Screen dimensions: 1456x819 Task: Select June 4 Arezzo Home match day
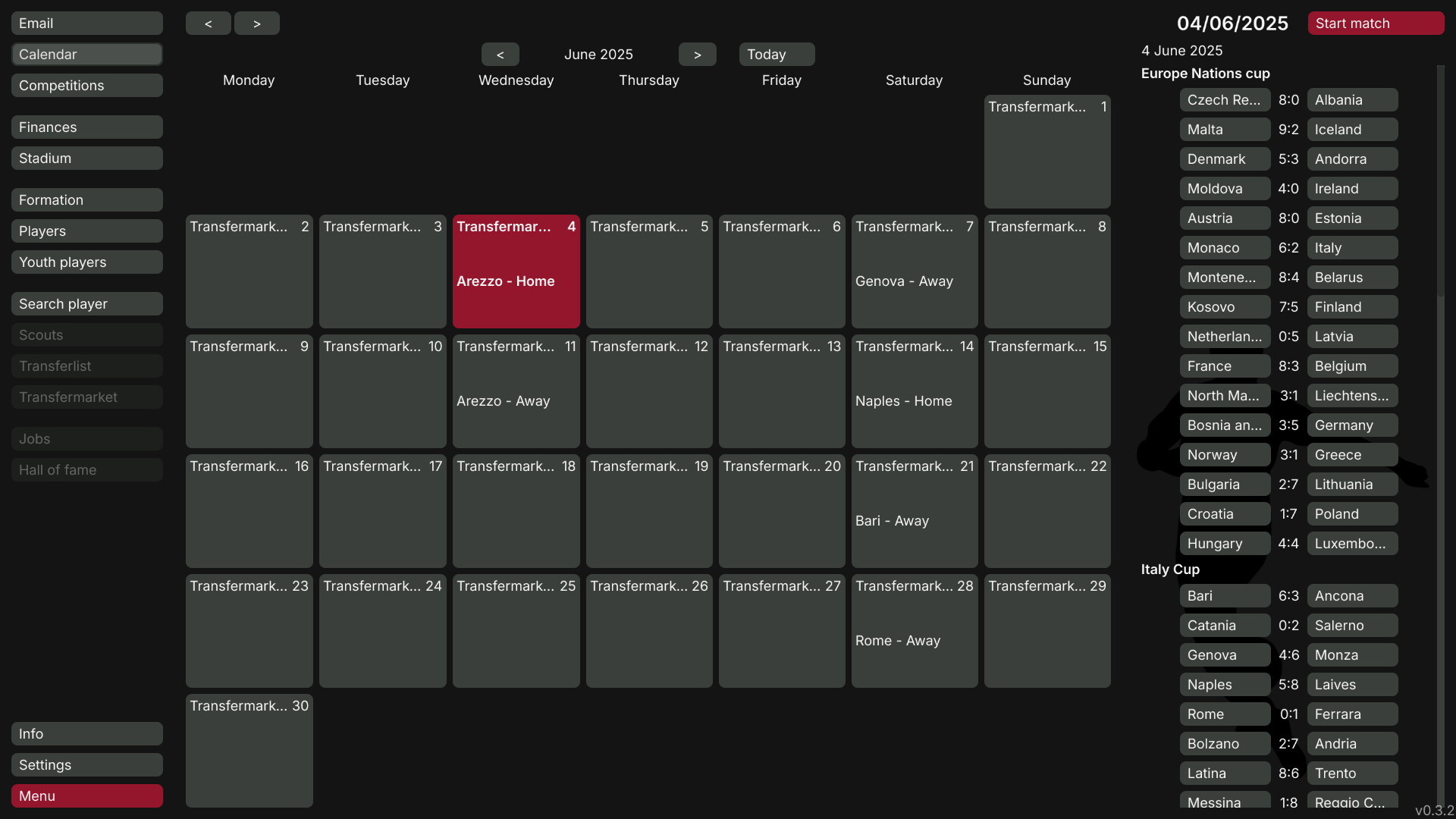coord(516,271)
